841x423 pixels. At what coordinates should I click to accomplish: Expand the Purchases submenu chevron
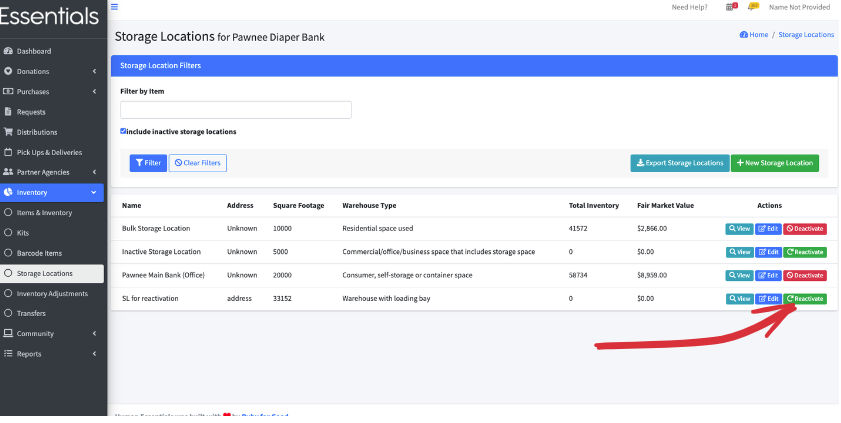coord(94,92)
